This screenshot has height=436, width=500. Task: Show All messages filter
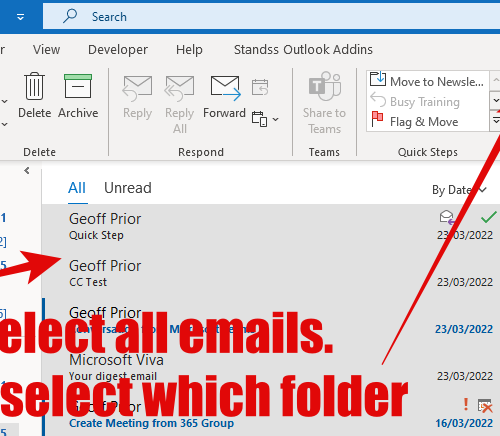(x=77, y=188)
